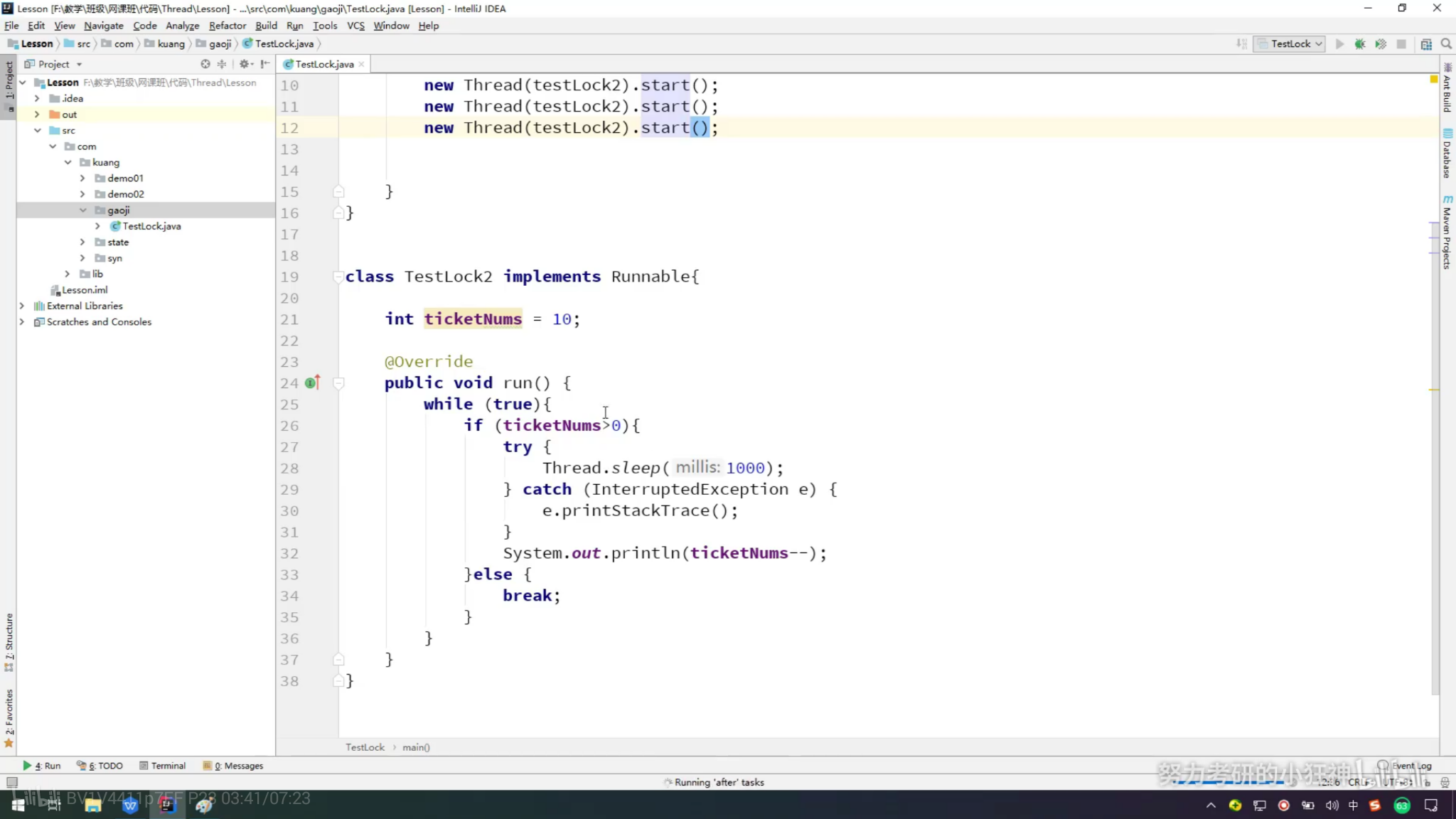Click the Stop process button
Screen dimensions: 1456x819
click(1401, 44)
